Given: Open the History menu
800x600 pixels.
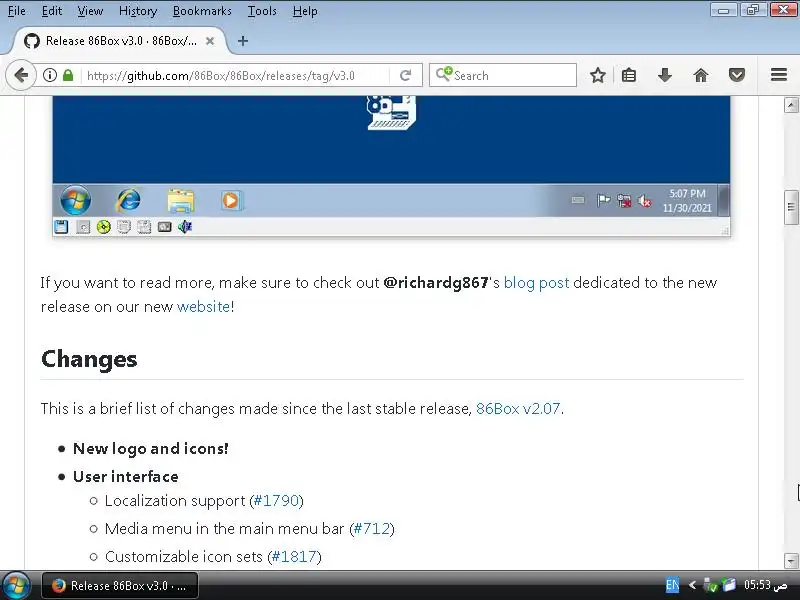Looking at the screenshot, I should 138,11.
